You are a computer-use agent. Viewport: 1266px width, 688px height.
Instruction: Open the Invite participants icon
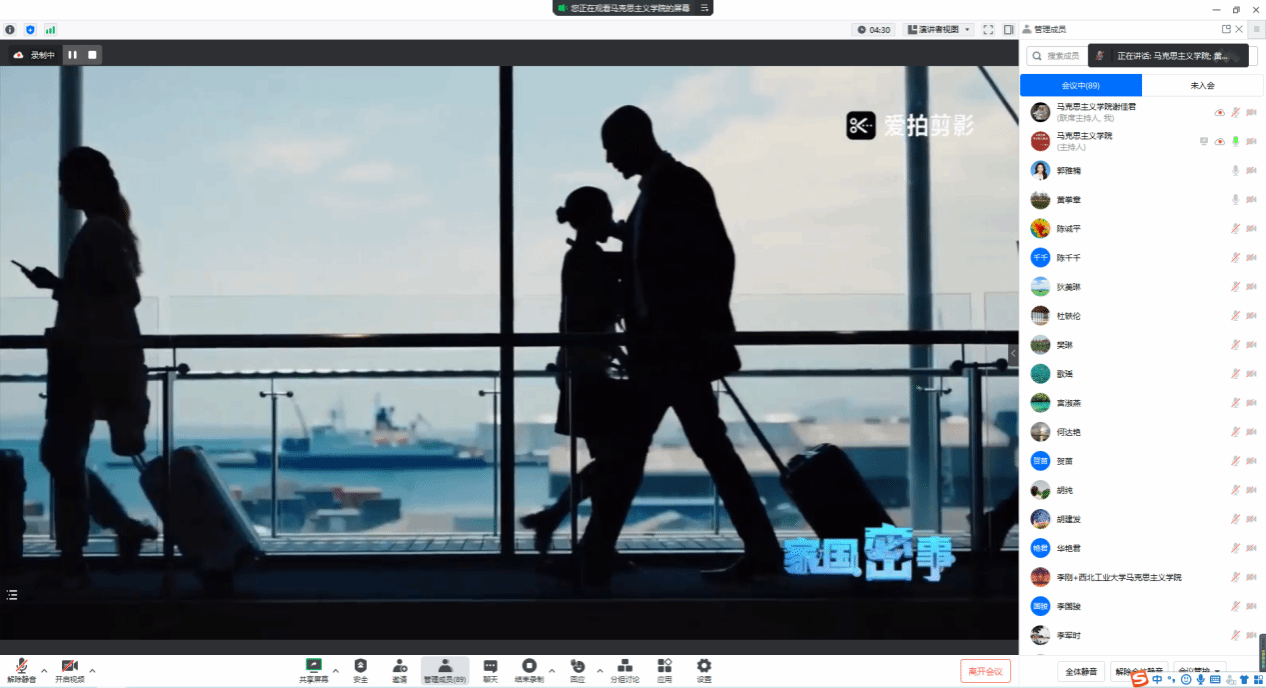pyautogui.click(x=399, y=667)
